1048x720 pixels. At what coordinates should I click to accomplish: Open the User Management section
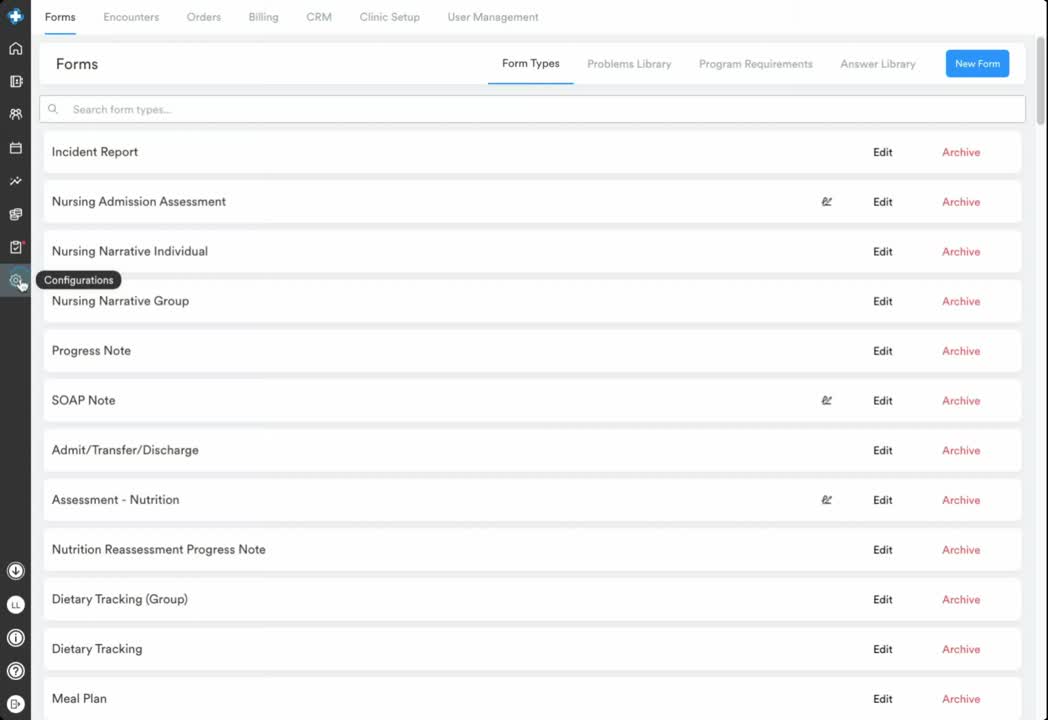click(x=492, y=16)
